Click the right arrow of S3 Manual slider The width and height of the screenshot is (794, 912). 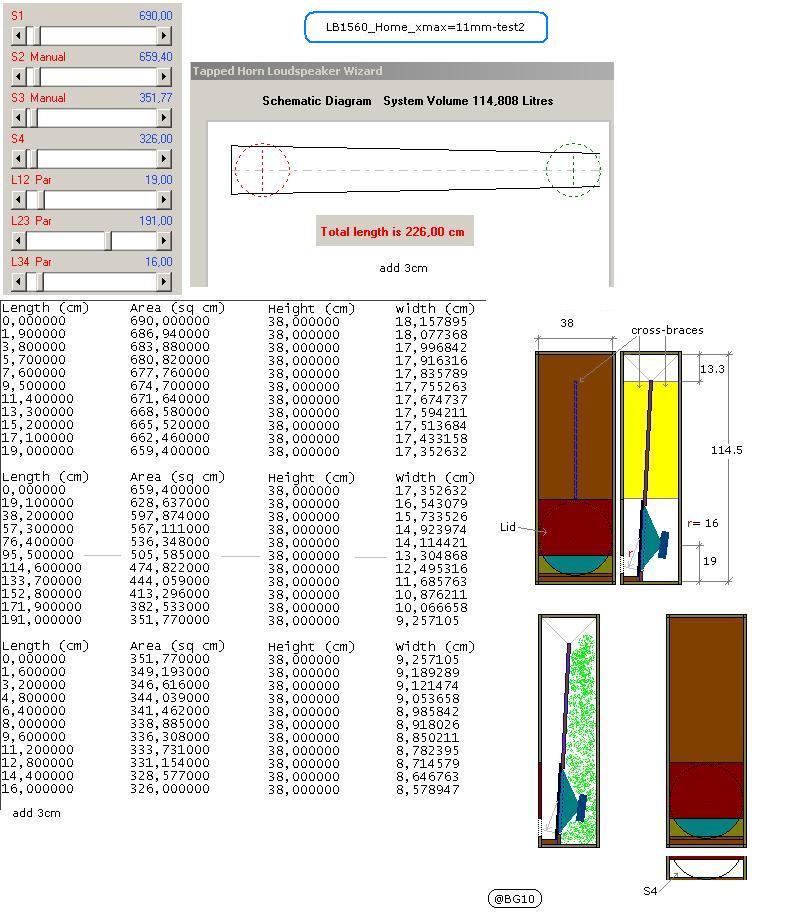coord(164,118)
